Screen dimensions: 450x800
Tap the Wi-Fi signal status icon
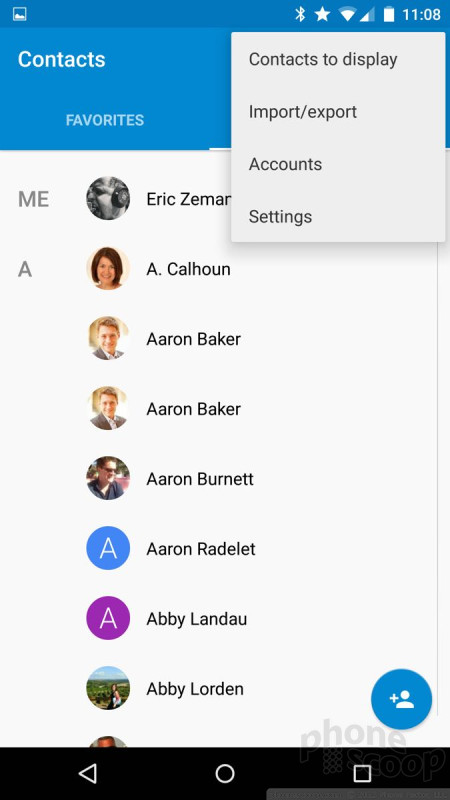(347, 14)
